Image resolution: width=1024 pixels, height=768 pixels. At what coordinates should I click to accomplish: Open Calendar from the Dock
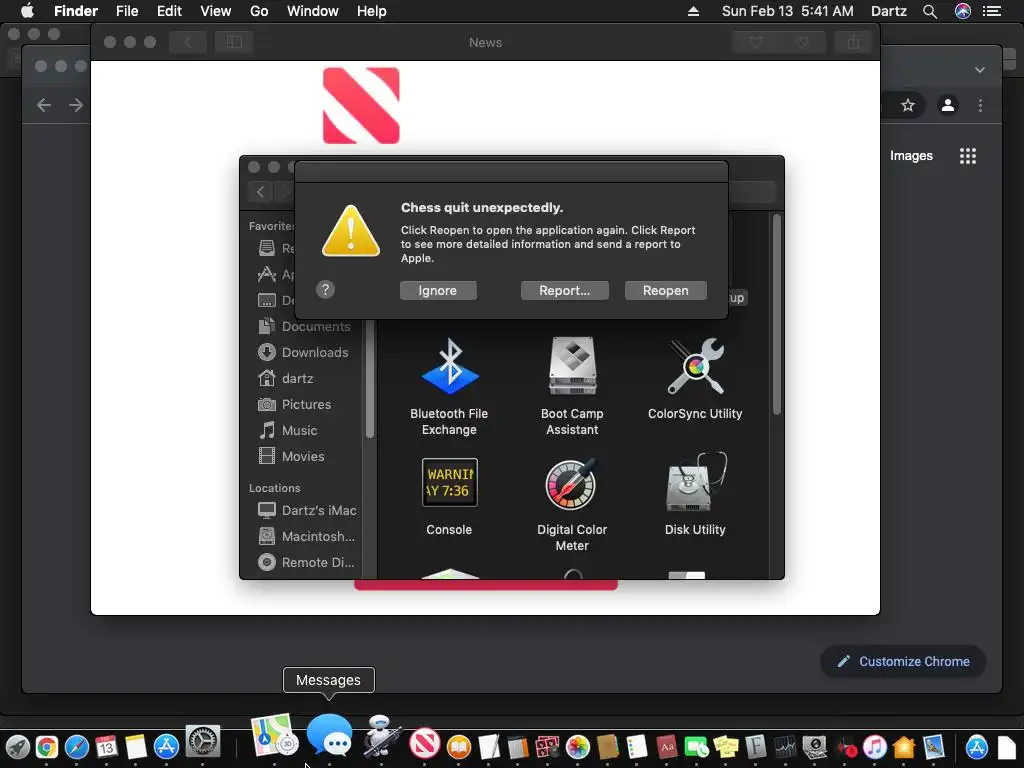106,746
